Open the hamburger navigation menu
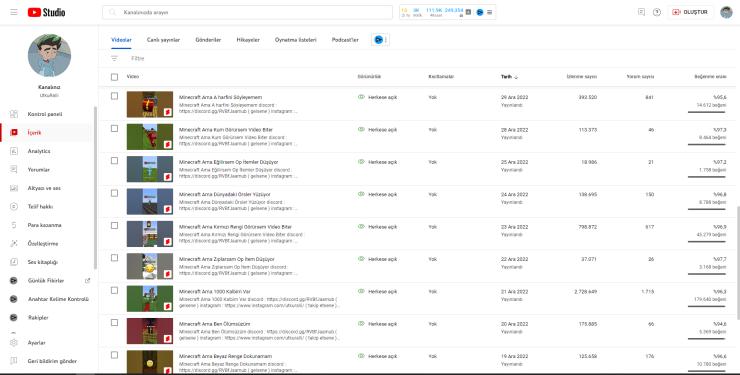 pos(14,12)
